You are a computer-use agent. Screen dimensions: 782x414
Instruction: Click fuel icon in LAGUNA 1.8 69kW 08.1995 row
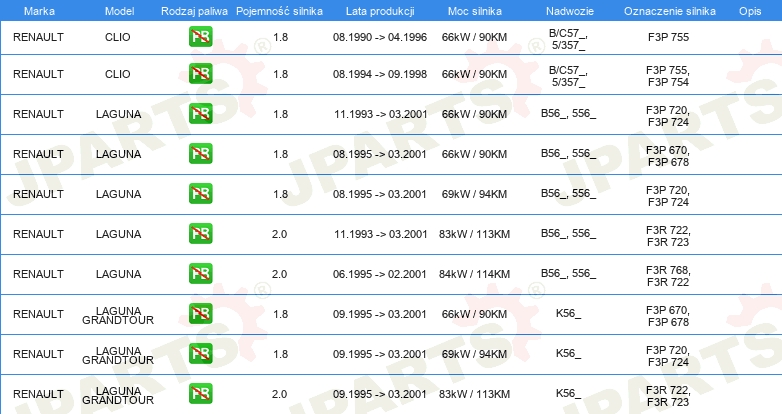200,193
